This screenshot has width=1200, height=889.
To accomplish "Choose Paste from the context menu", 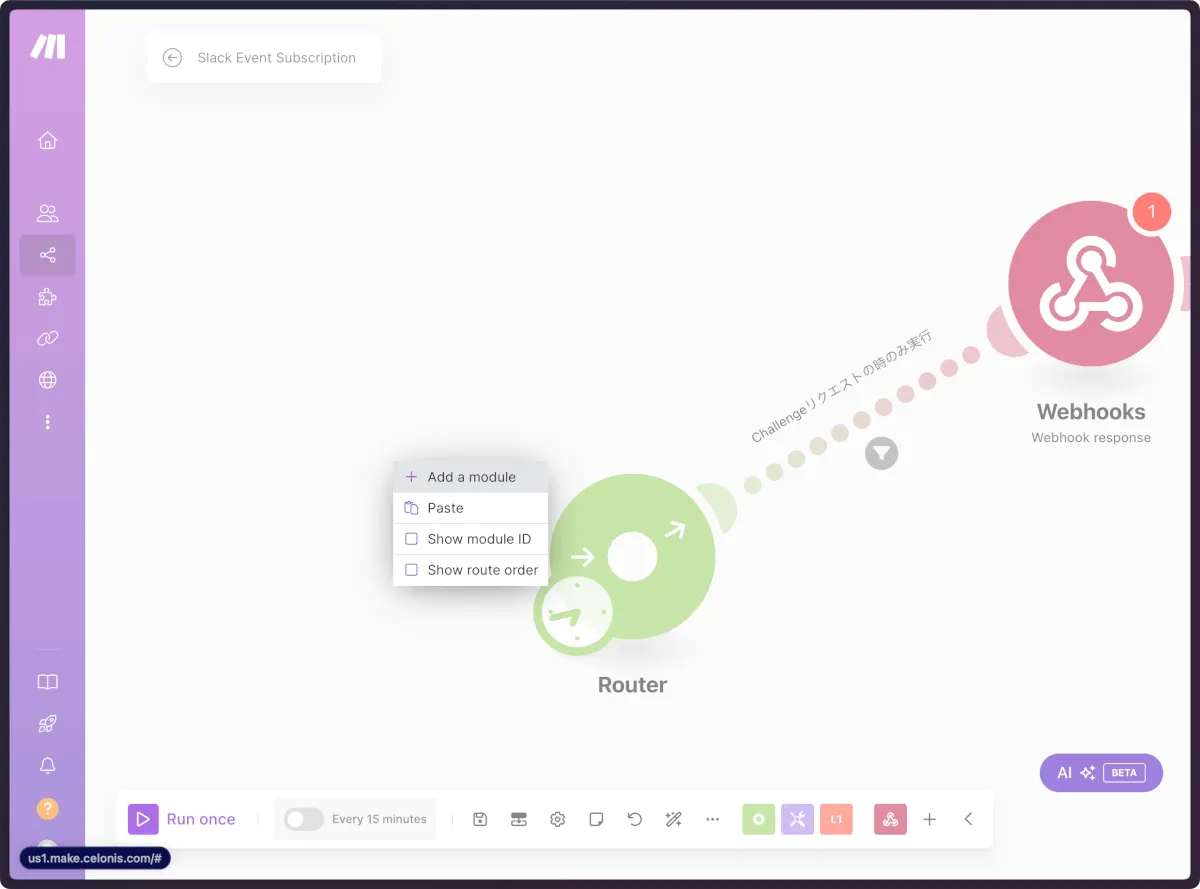I will point(470,508).
